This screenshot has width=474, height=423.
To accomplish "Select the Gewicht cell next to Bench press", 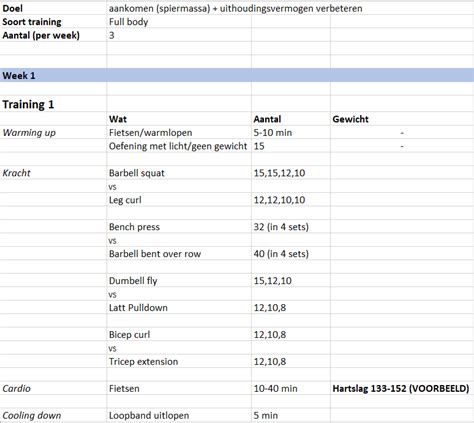I will point(402,227).
